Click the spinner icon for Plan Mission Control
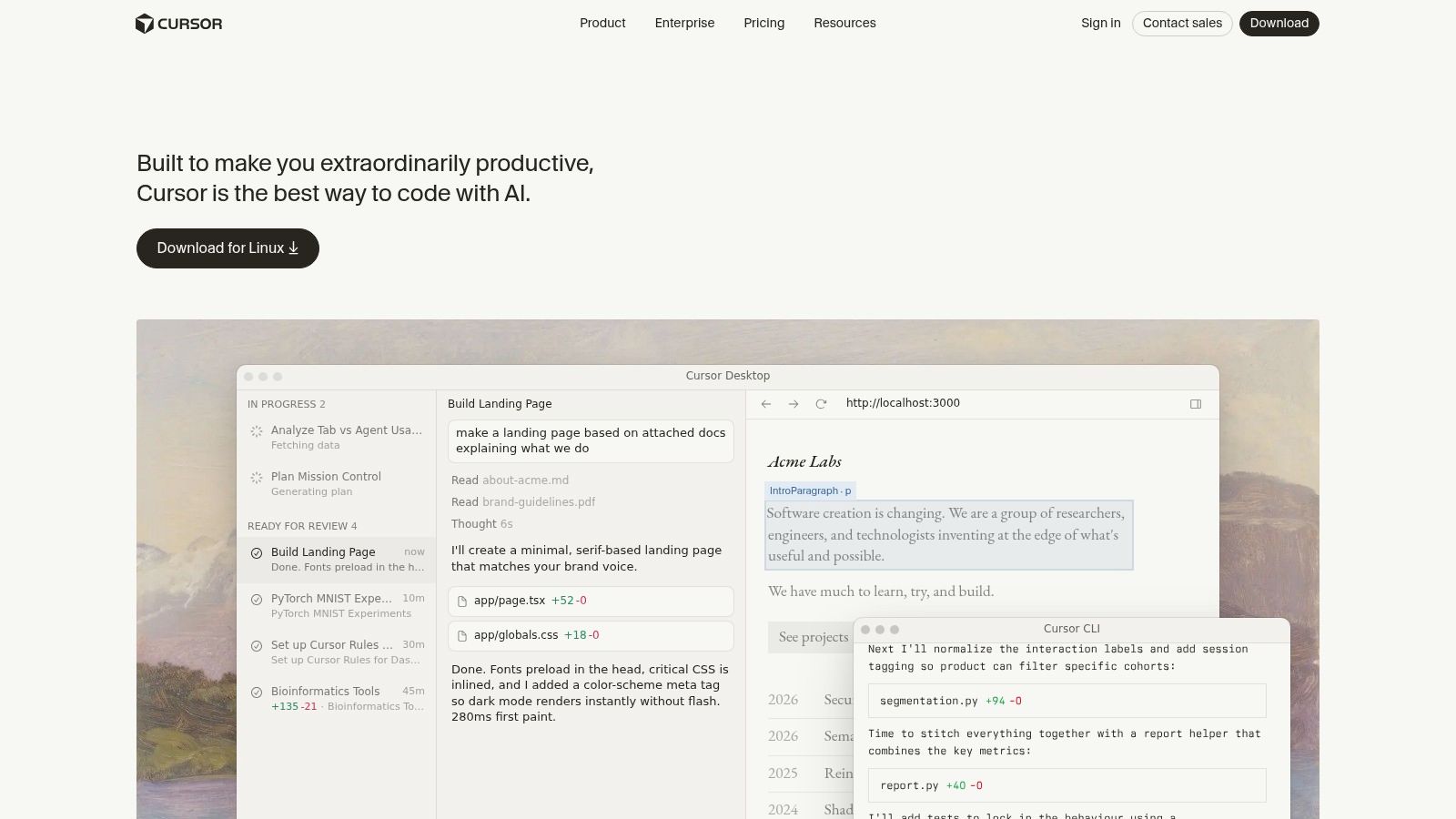The width and height of the screenshot is (1456, 819). [x=257, y=478]
